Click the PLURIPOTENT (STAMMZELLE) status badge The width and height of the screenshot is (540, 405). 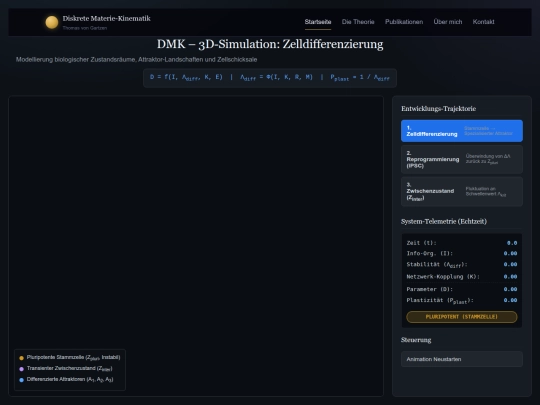click(x=461, y=317)
